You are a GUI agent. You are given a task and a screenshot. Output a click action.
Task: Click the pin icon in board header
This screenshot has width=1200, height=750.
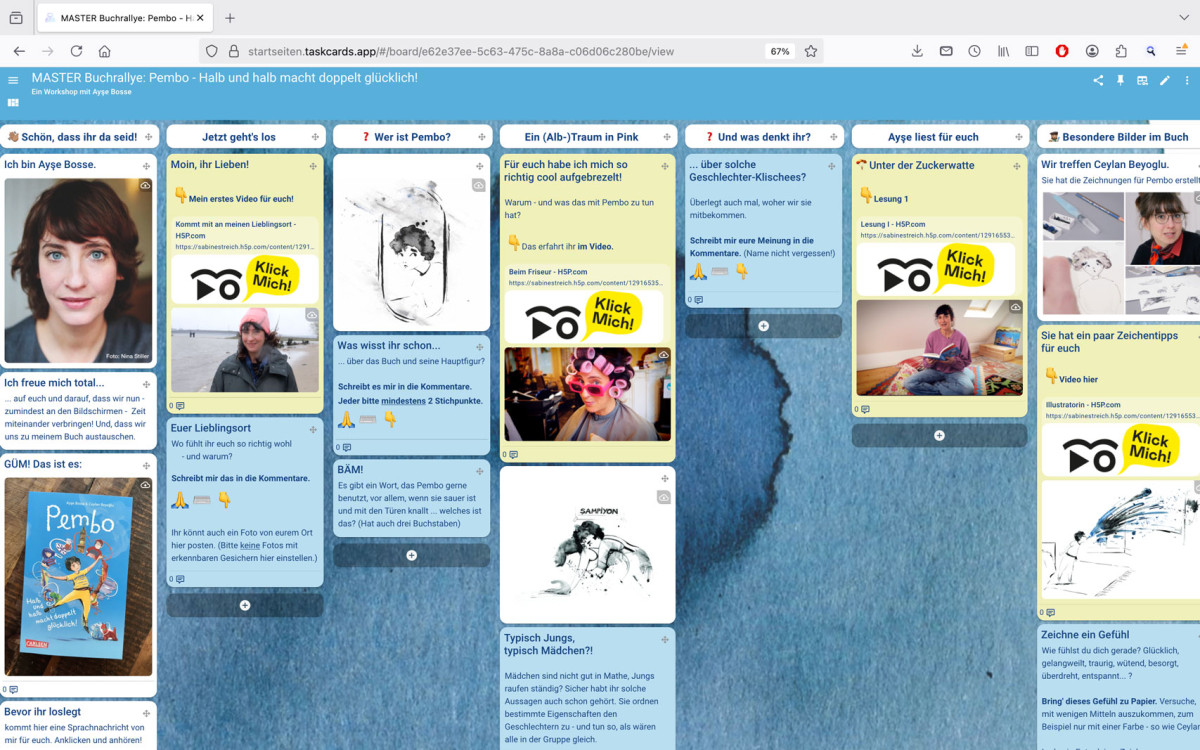pos(1120,81)
